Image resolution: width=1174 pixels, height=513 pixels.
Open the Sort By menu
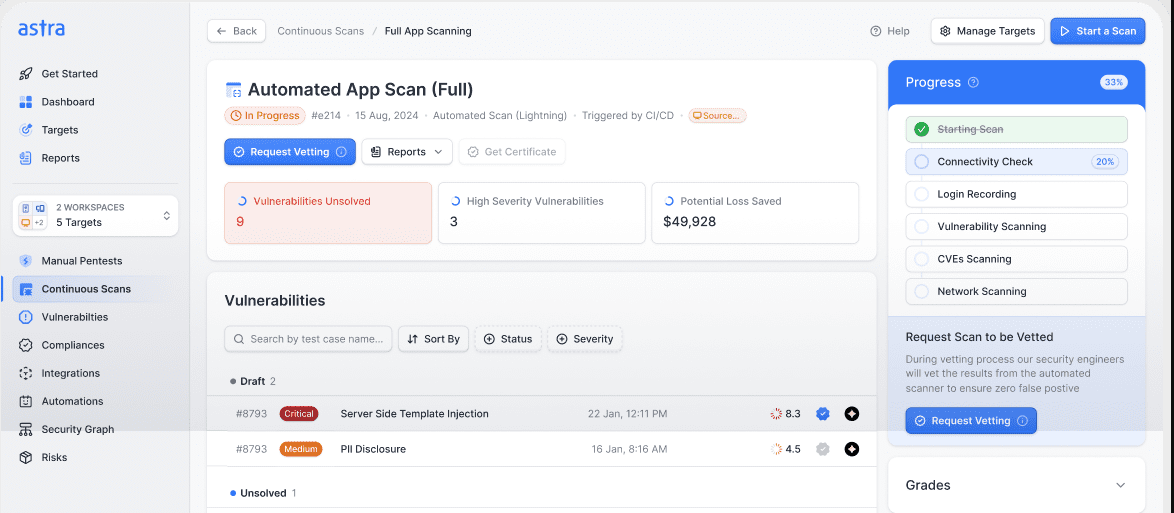(x=434, y=339)
